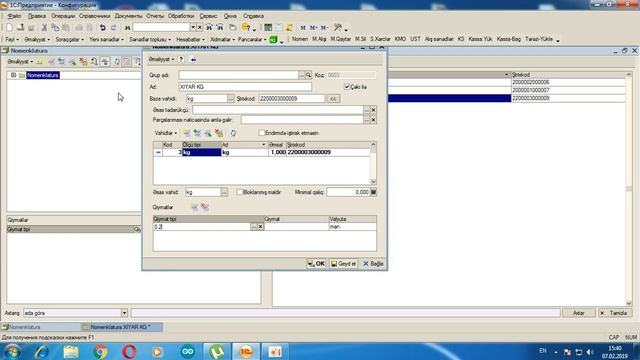Click the refresh icon in Nomenklatura list toolbar

pos(116,62)
